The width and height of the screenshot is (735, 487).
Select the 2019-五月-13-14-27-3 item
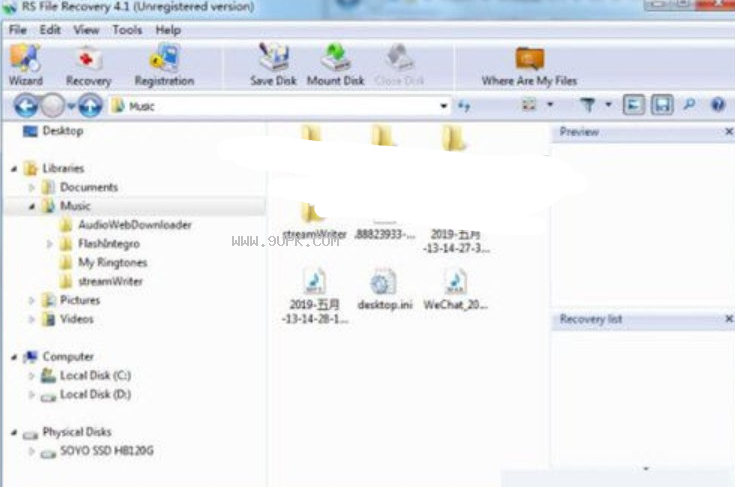456,241
